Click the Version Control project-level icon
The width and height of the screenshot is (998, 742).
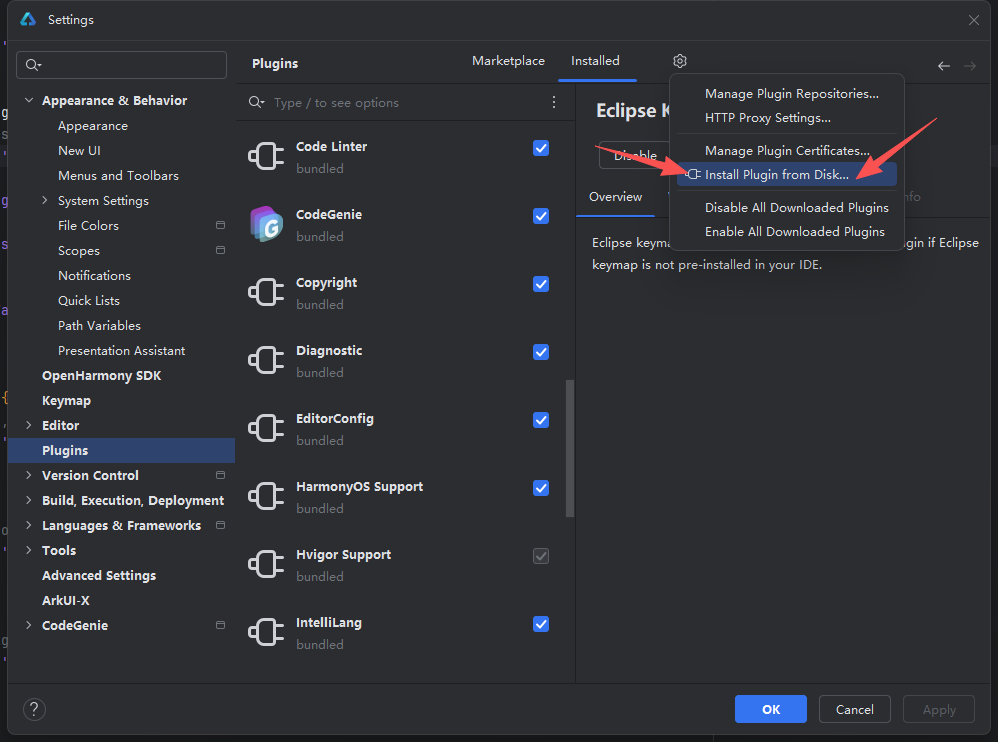[x=220, y=475]
